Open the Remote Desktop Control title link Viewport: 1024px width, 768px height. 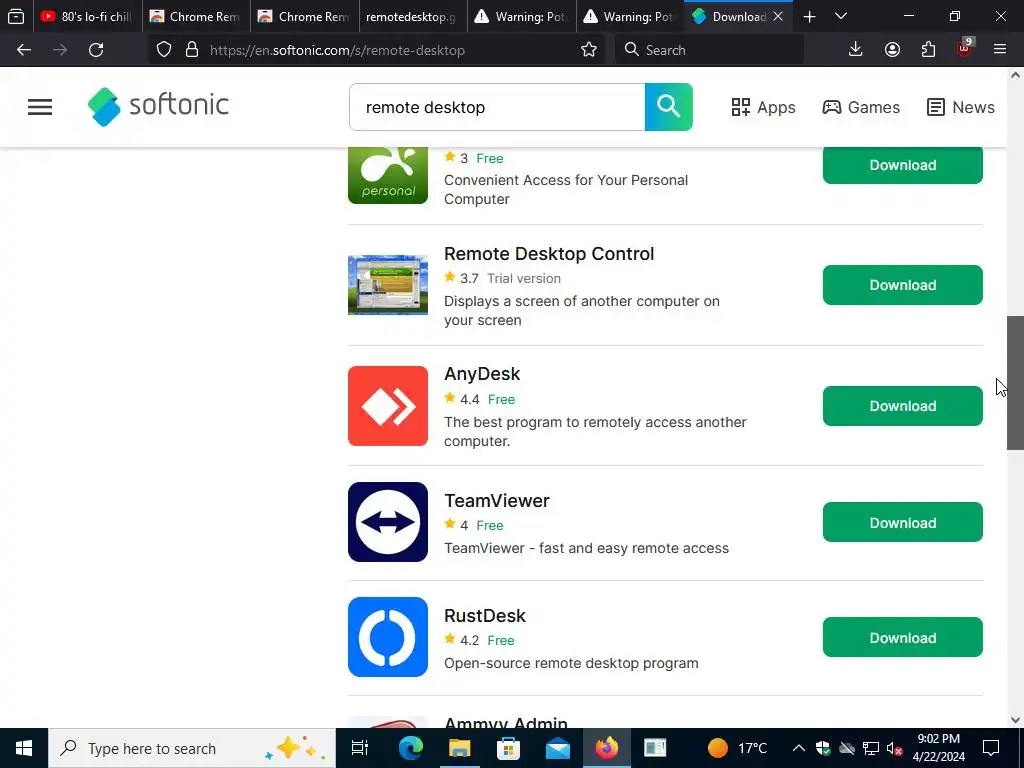coord(549,253)
